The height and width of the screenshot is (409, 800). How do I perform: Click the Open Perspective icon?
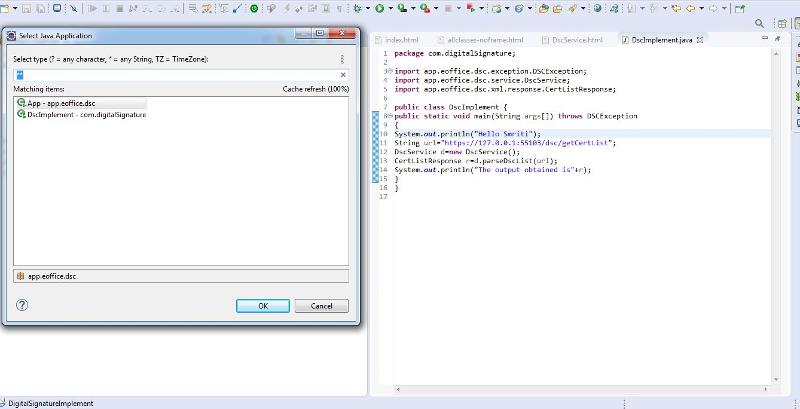(782, 23)
